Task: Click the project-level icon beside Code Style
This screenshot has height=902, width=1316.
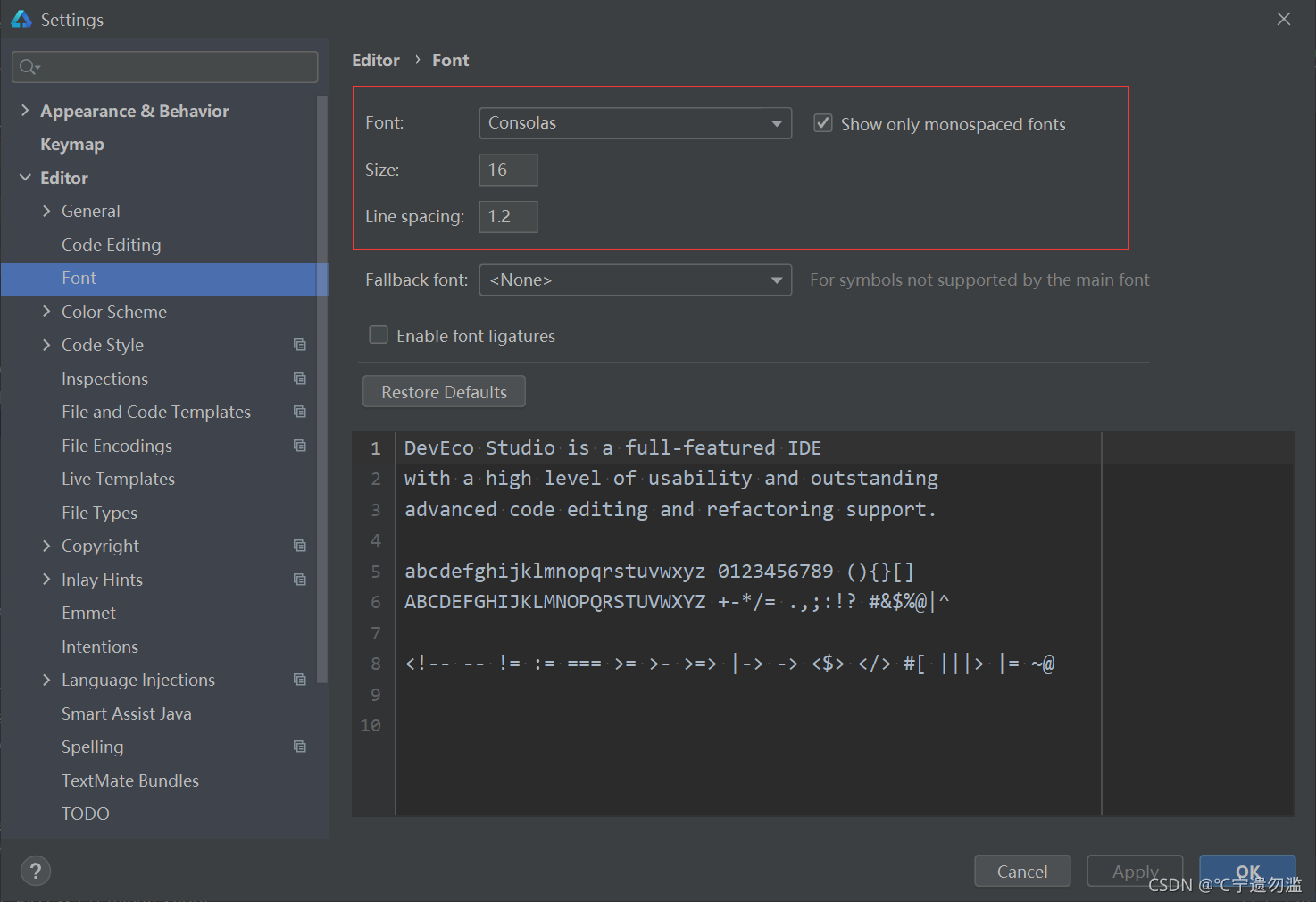Action: pyautogui.click(x=300, y=345)
